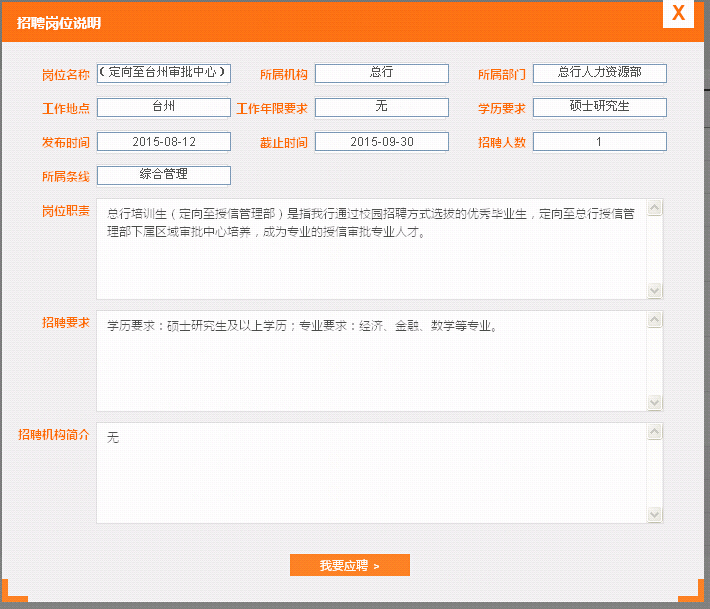Click the 发布时间 field 2015-08-12
710x609 pixels.
164,142
